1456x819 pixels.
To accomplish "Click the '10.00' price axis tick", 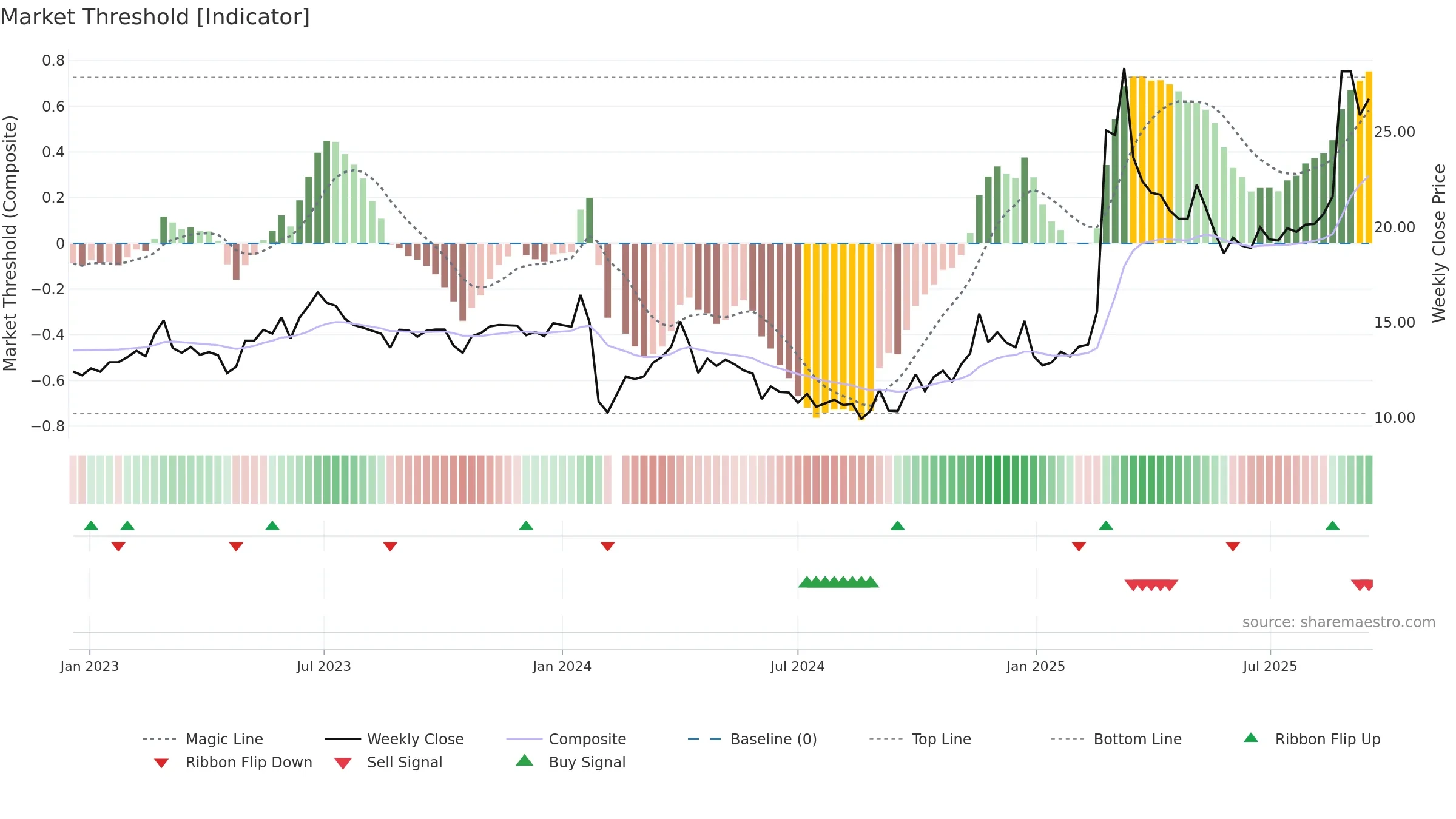I will (x=1395, y=418).
